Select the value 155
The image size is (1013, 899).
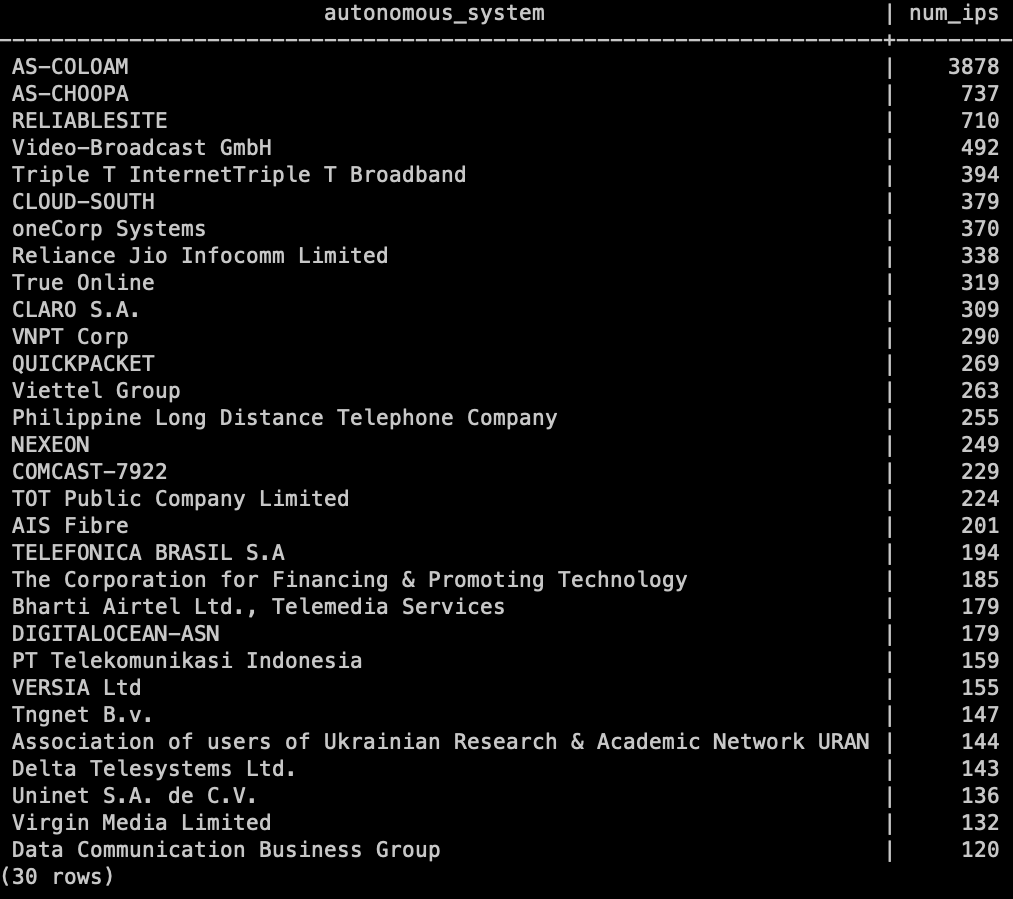[x=979, y=688]
